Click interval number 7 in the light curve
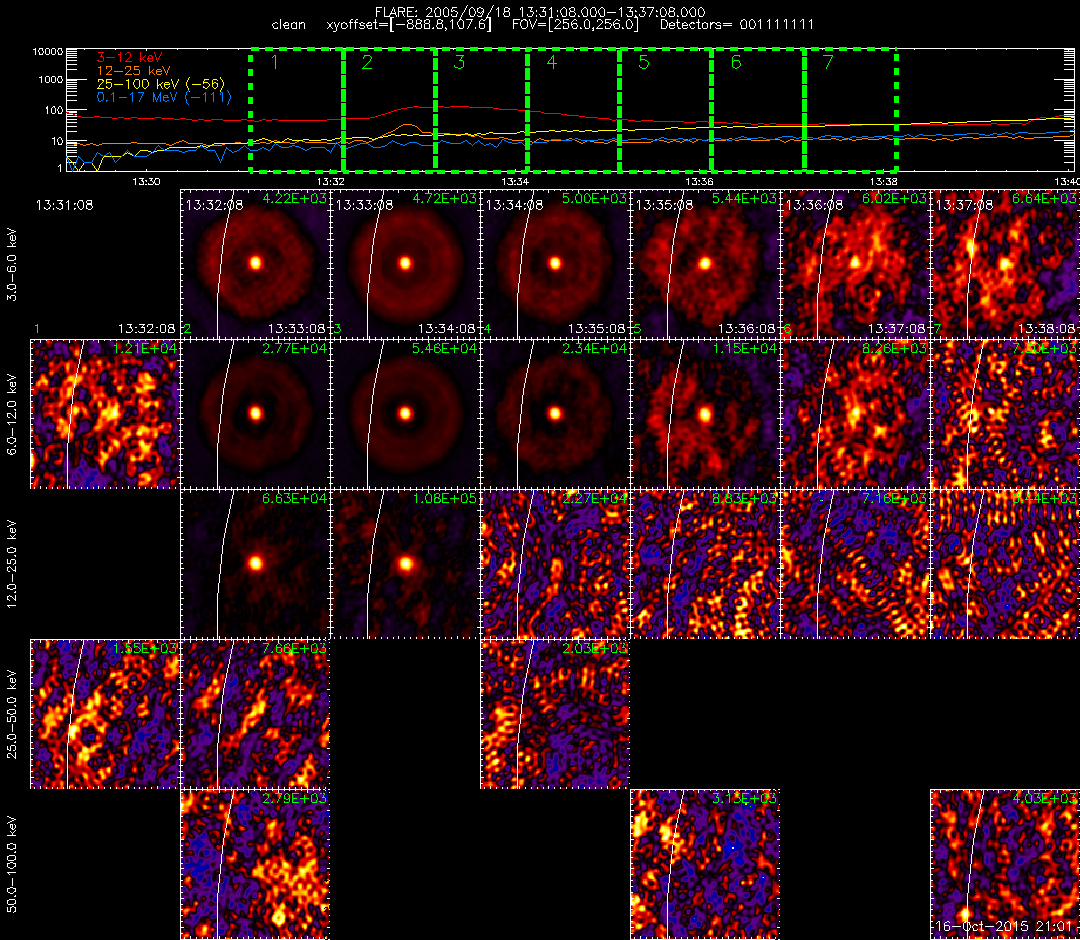Viewport: 1080px width, 940px height. [829, 63]
